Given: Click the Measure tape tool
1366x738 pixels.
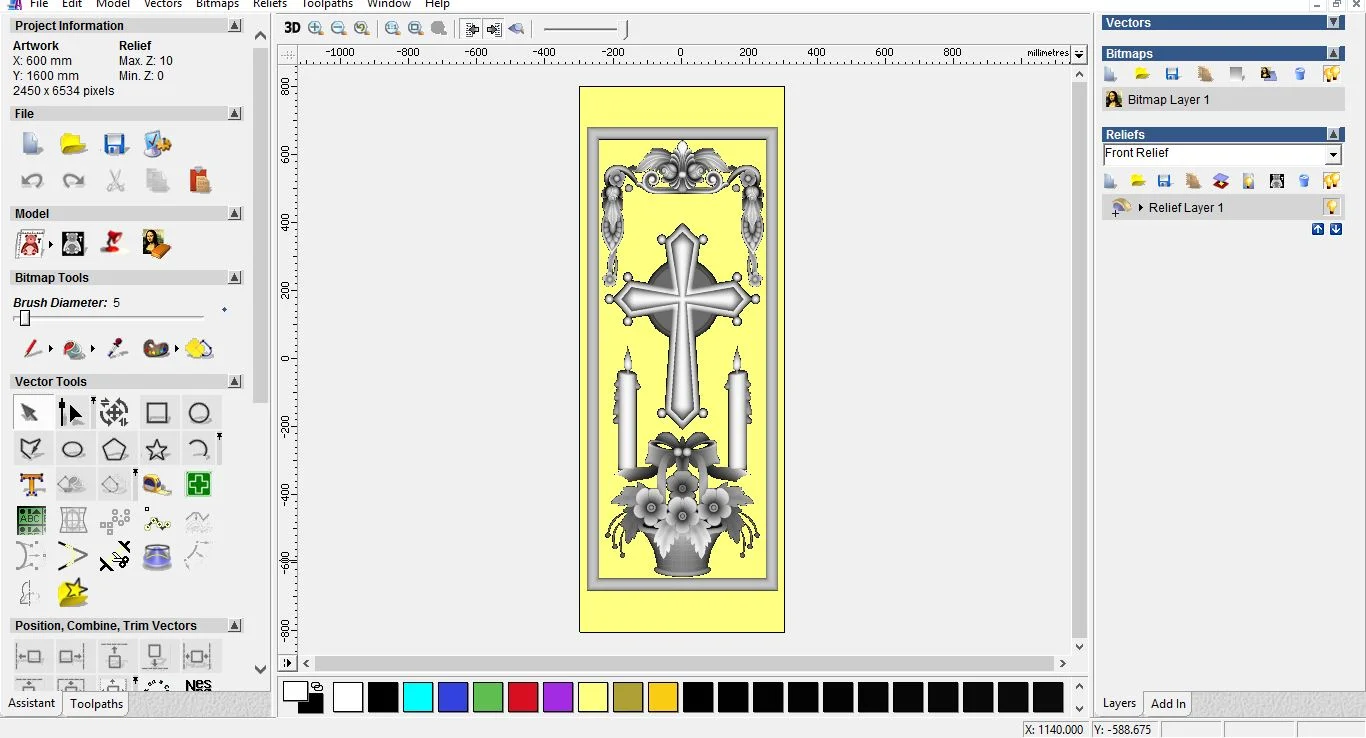Looking at the screenshot, I should pyautogui.click(x=157, y=485).
